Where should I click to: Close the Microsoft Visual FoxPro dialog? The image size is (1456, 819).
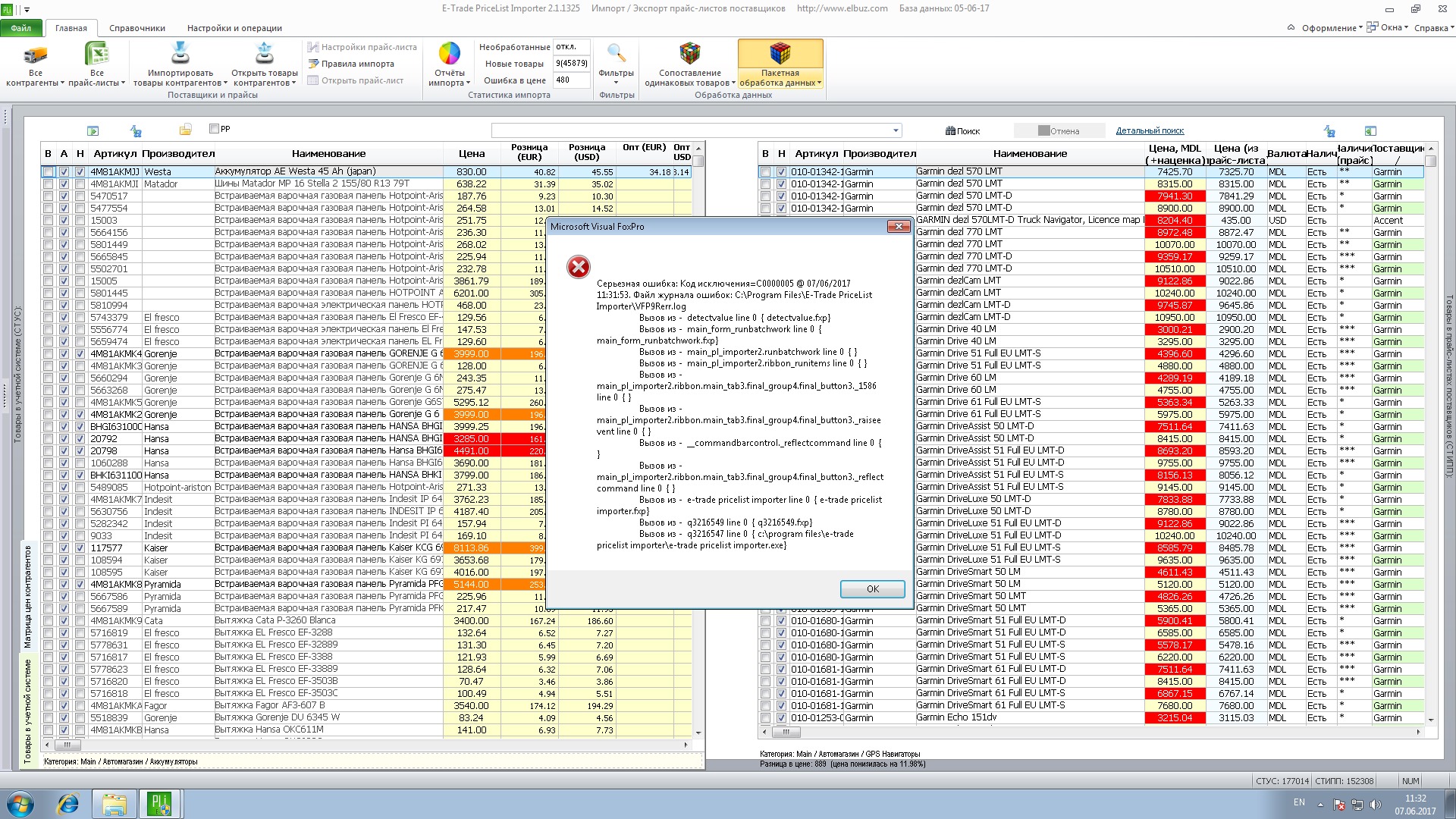899,226
